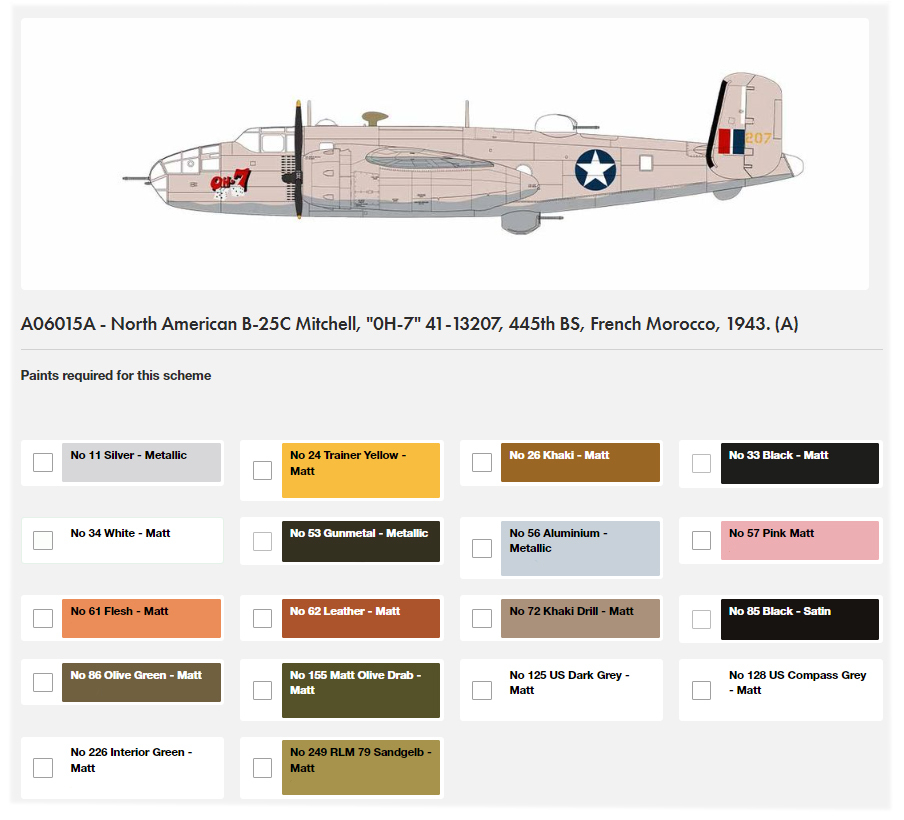
Task: Select checkbox for No 125 US Dark Grey
Action: [x=482, y=690]
